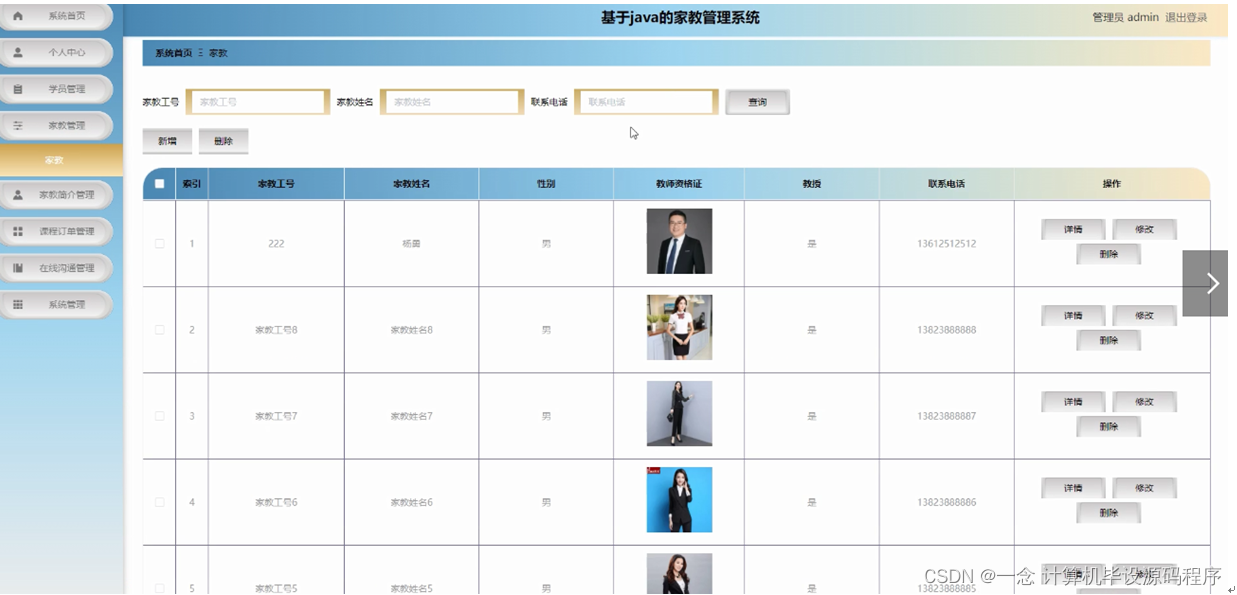Click 删除 in 家教姓名8 row
The image size is (1237, 595).
pyautogui.click(x=1108, y=340)
